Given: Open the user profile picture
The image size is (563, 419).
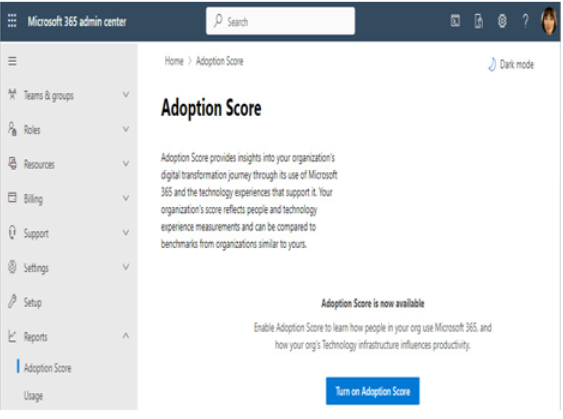Looking at the screenshot, I should 549,21.
